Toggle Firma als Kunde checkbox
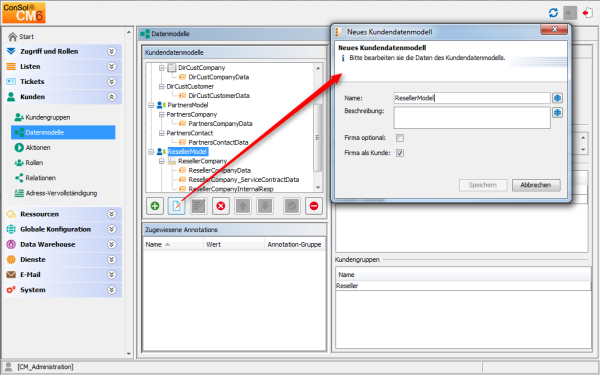 coord(400,153)
